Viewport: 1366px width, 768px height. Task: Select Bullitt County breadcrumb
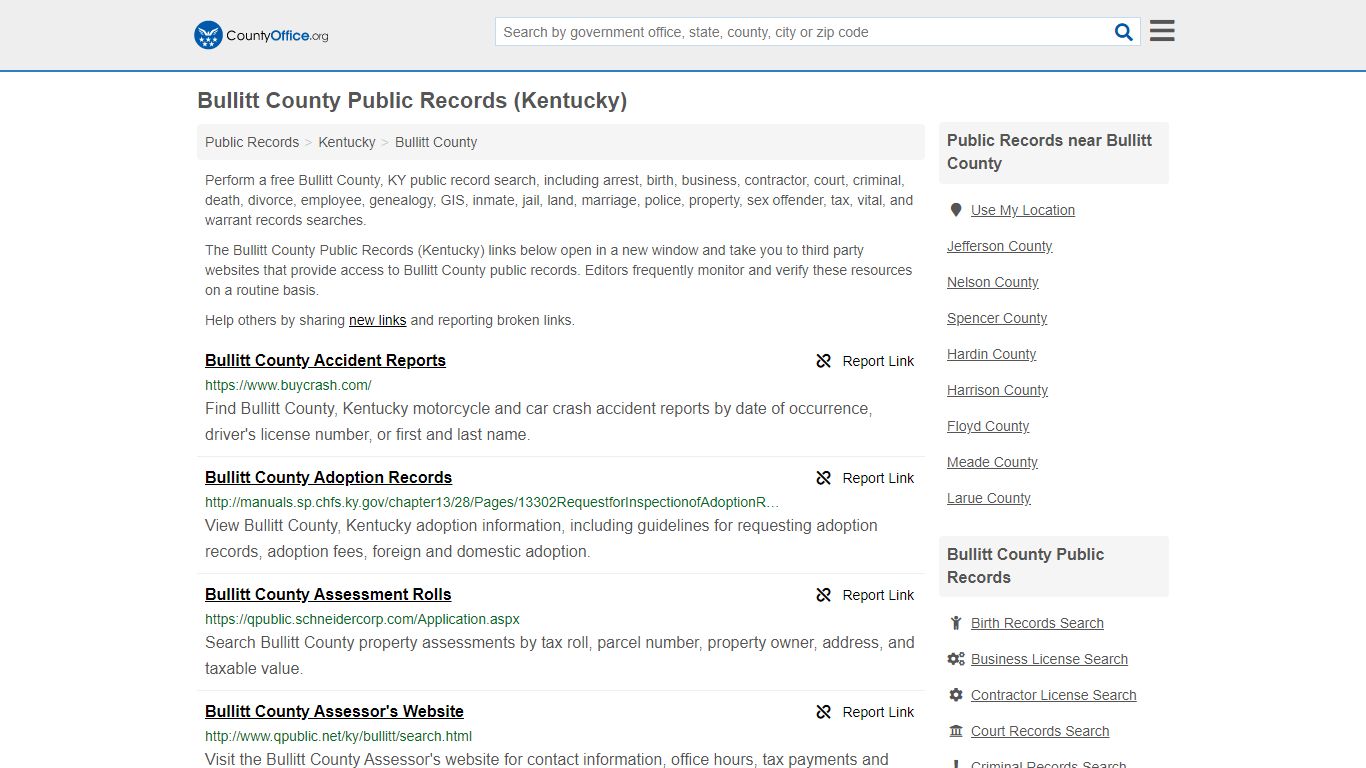pyautogui.click(x=436, y=142)
